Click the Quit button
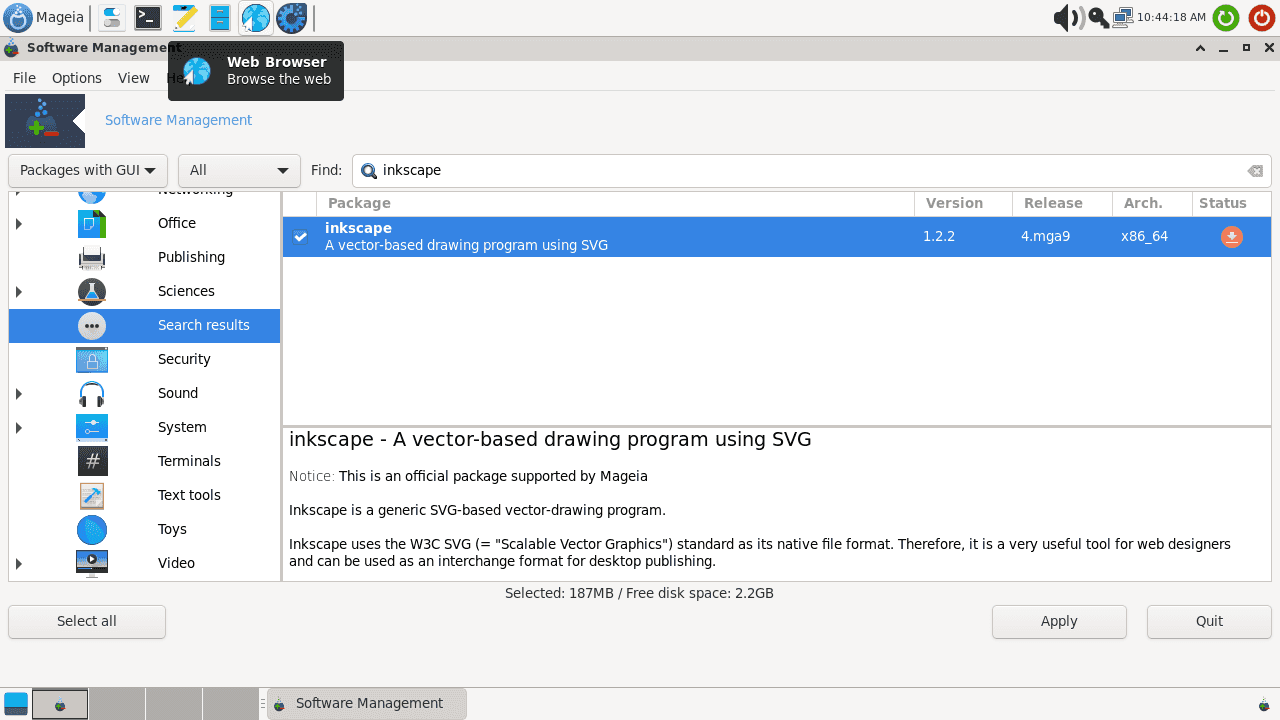Screen dimensions: 1280x720 click(1209, 621)
